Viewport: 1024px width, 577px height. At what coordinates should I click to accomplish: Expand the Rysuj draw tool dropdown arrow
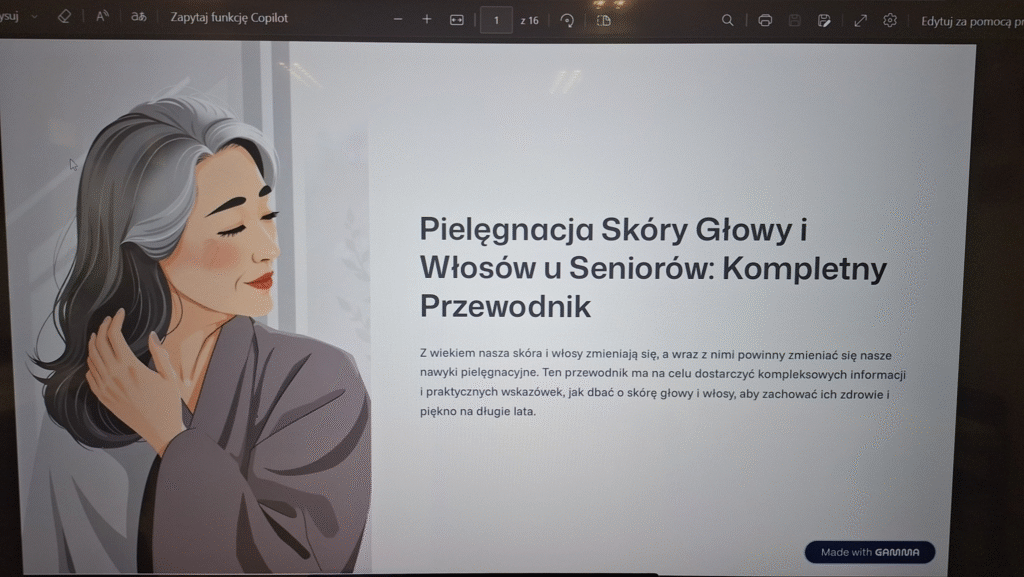pos(36,17)
